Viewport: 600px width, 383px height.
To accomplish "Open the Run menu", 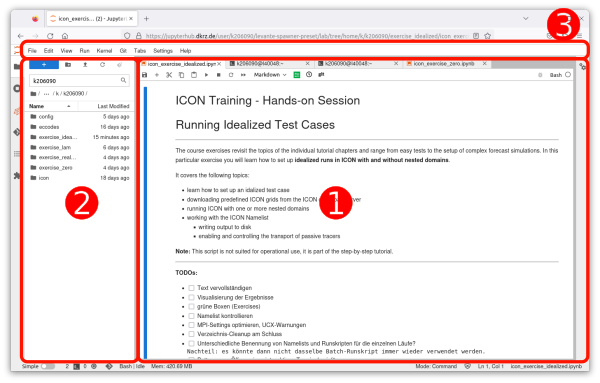I will click(85, 51).
